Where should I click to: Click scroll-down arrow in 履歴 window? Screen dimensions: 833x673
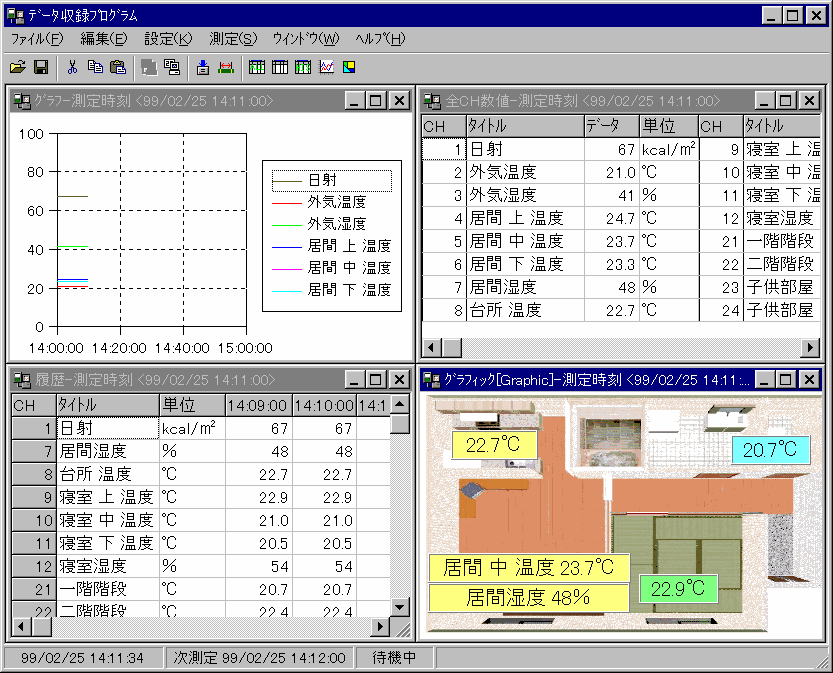(400, 607)
